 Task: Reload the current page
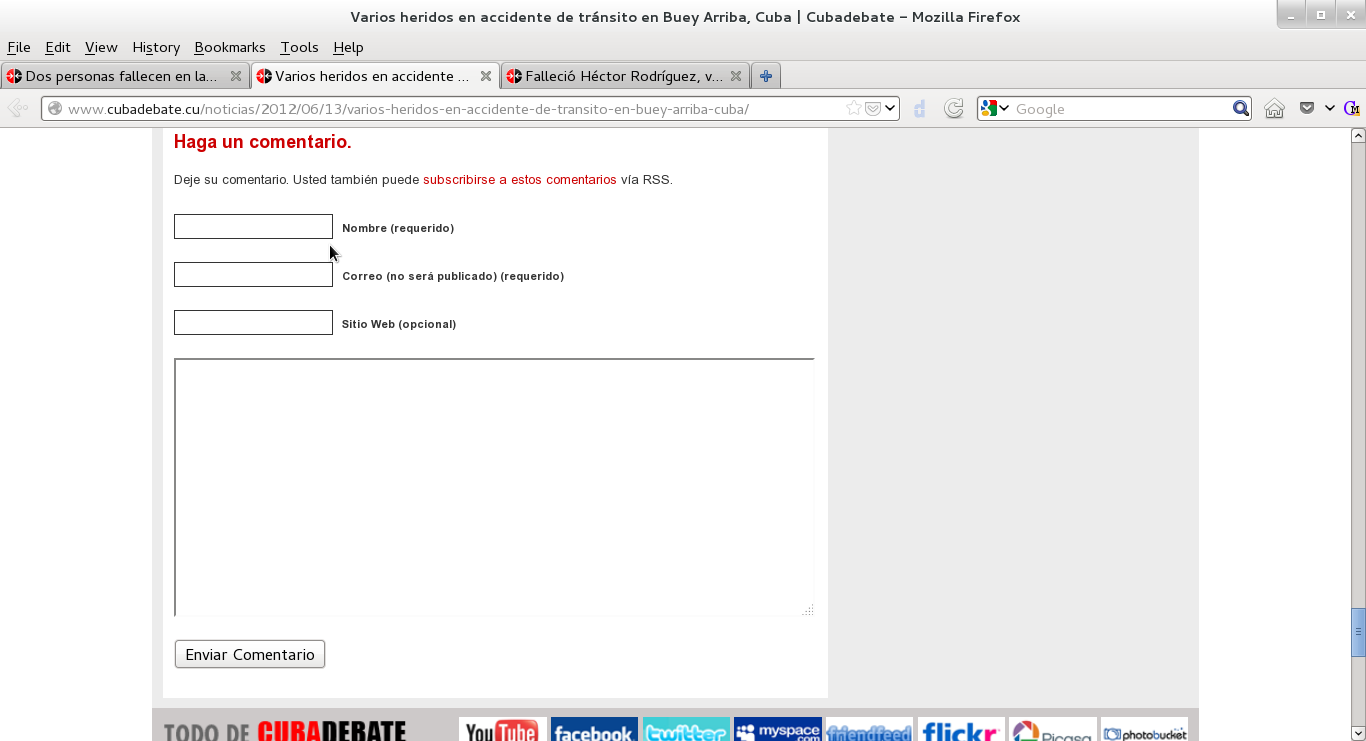(954, 108)
